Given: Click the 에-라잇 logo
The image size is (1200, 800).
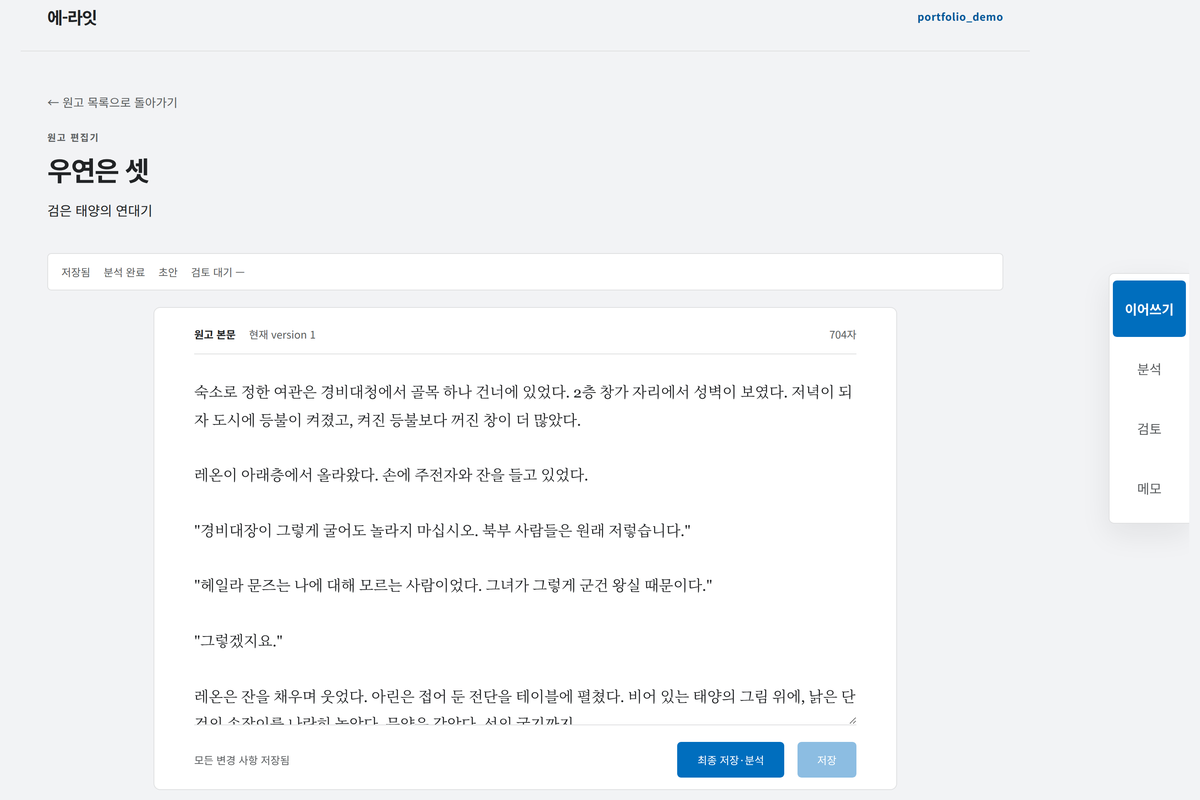Looking at the screenshot, I should [x=72, y=18].
